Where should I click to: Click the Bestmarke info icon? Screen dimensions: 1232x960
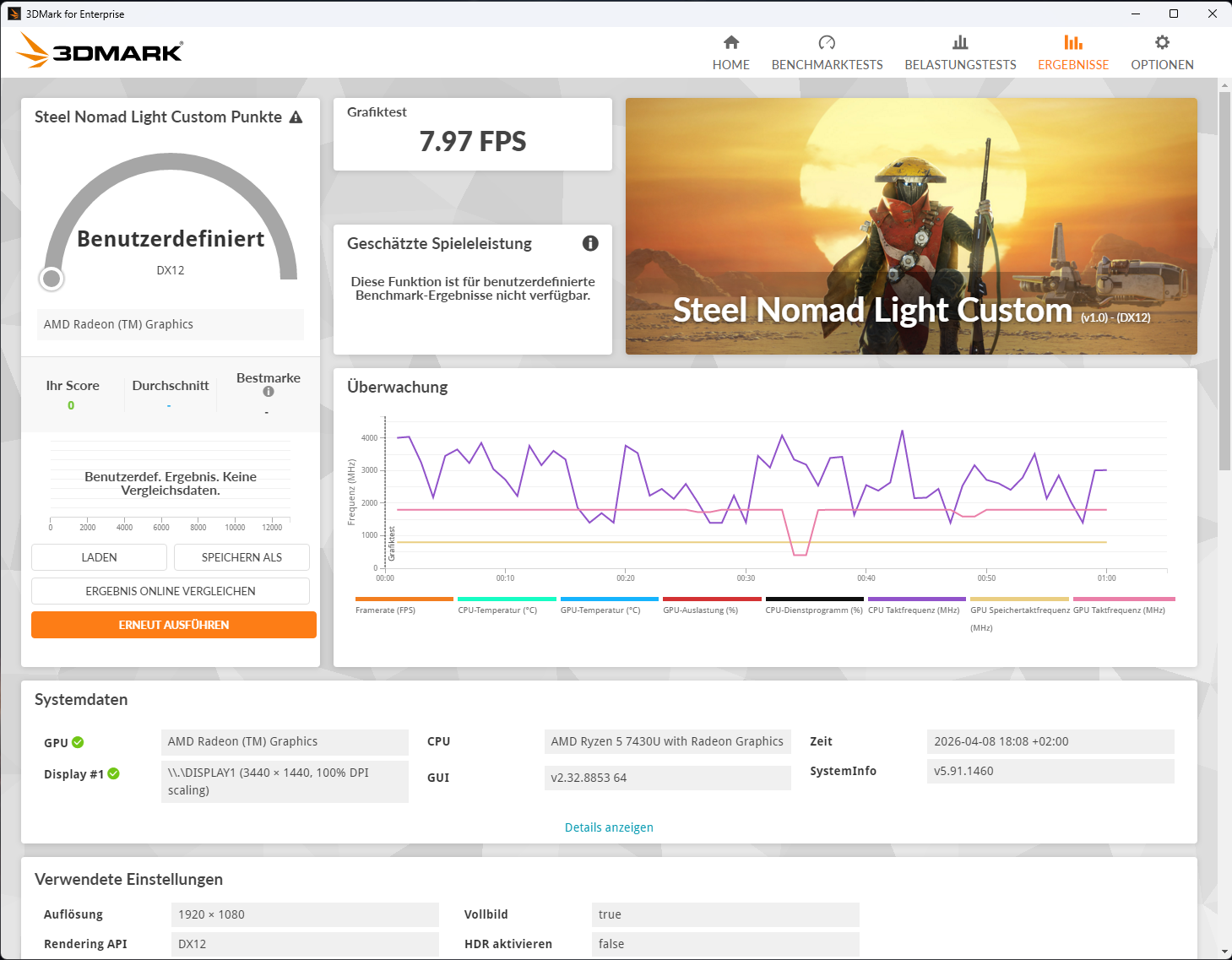269,392
